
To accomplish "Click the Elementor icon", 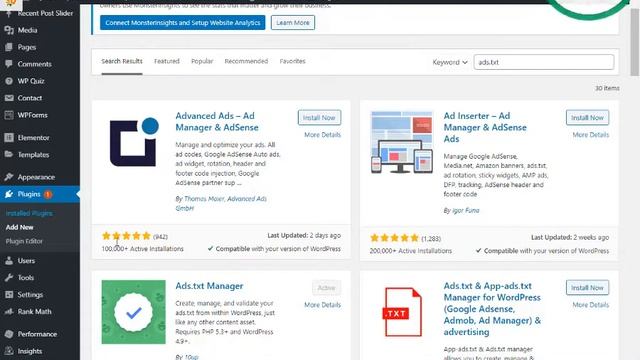I will click(9, 138).
